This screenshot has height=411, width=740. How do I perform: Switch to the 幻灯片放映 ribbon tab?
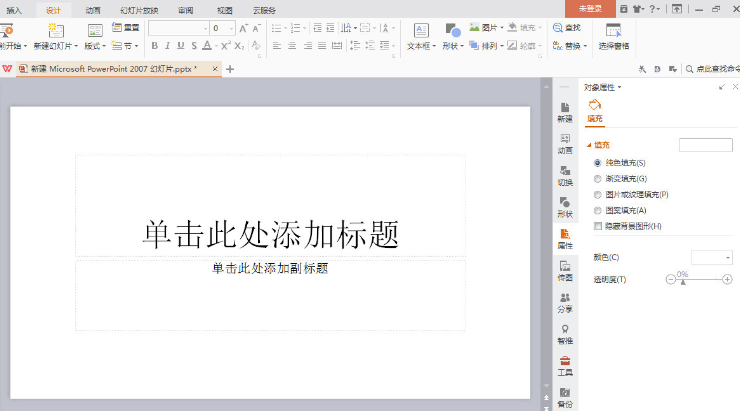139,10
